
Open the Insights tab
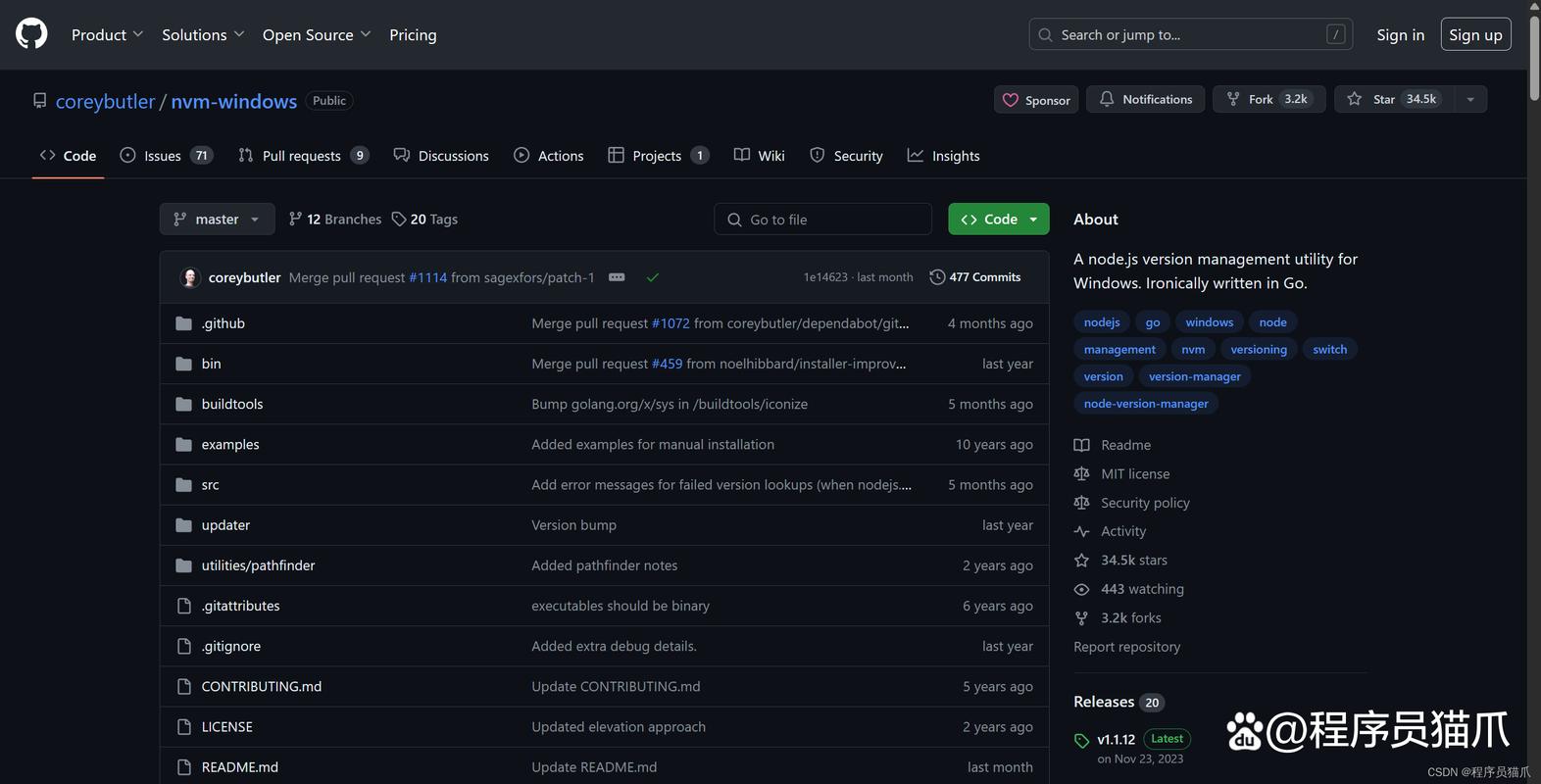[x=944, y=156]
